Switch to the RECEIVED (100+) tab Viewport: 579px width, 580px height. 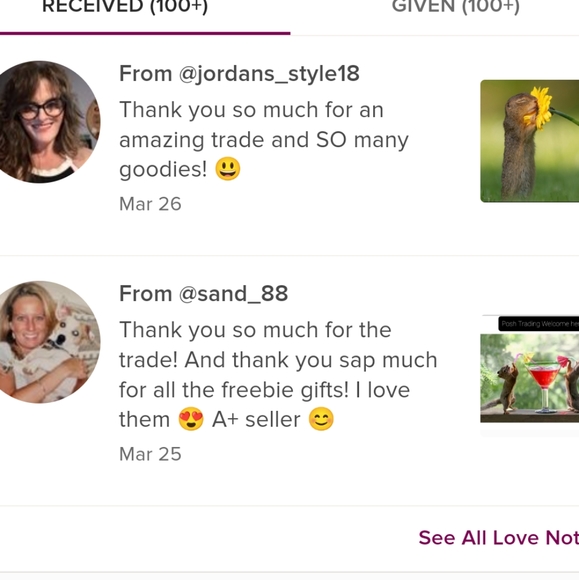coord(125,7)
